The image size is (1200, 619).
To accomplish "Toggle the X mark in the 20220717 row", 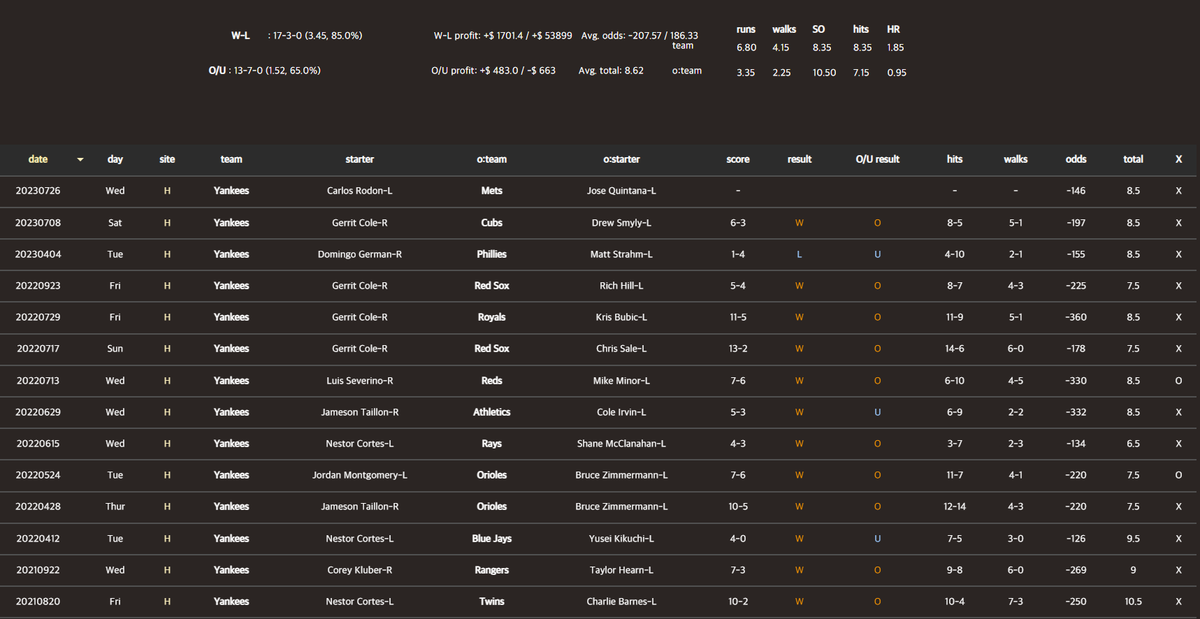I will point(1179,349).
